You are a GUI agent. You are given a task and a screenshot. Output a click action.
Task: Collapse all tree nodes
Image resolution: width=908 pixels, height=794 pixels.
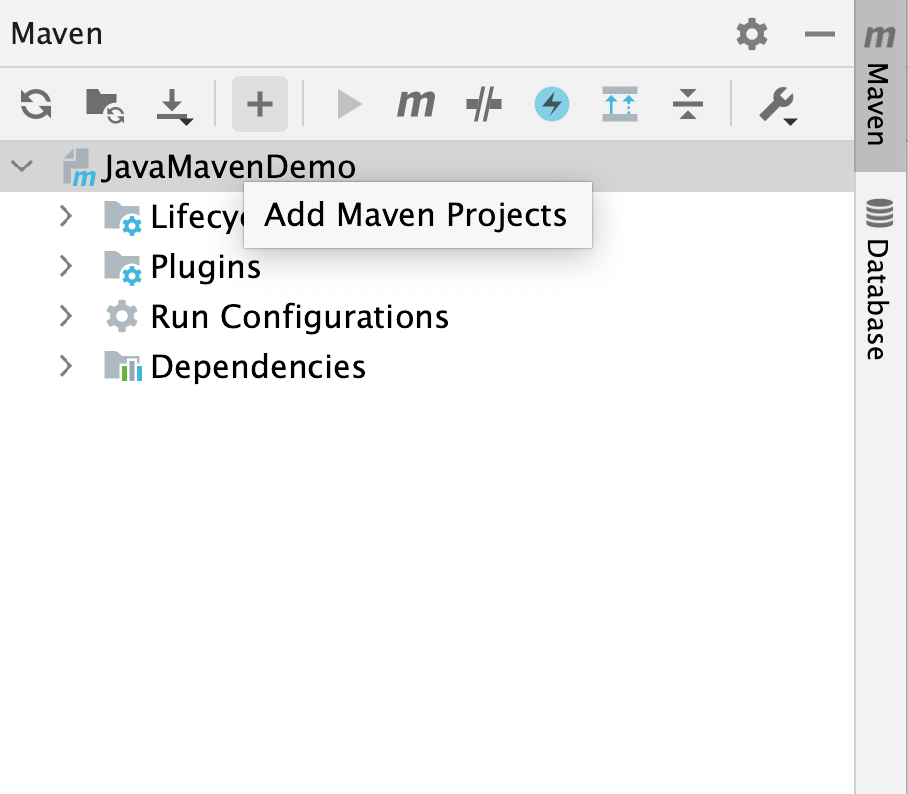[688, 103]
